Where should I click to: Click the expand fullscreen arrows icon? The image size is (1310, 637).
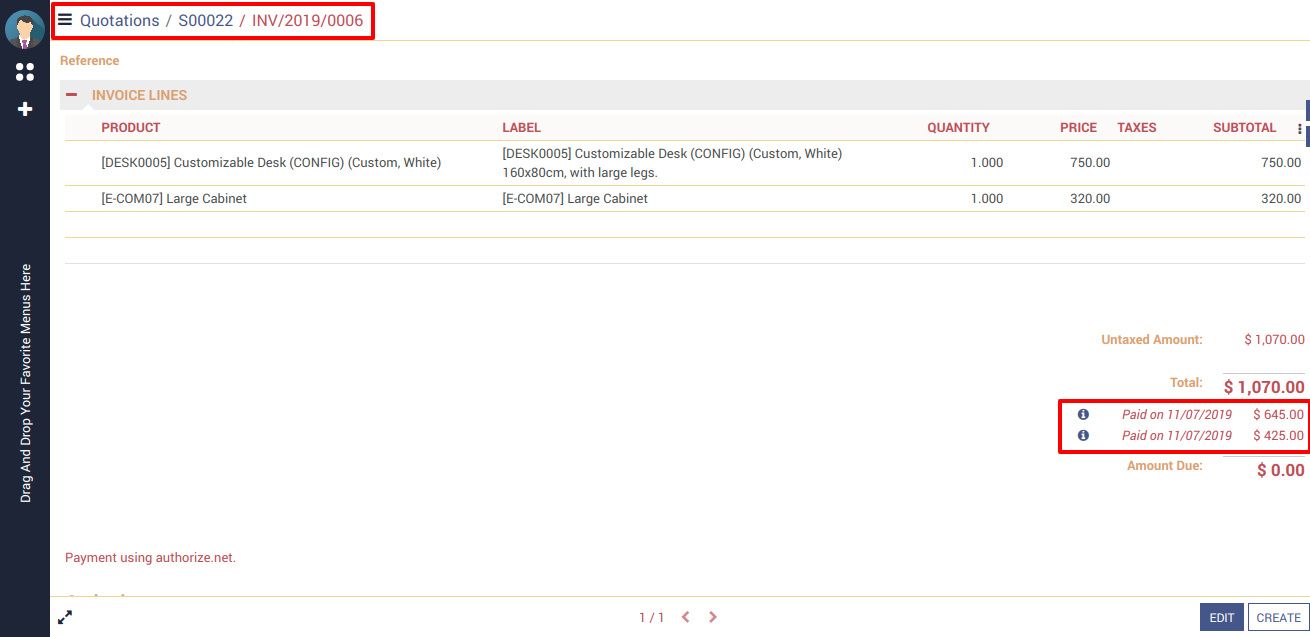tap(65, 618)
